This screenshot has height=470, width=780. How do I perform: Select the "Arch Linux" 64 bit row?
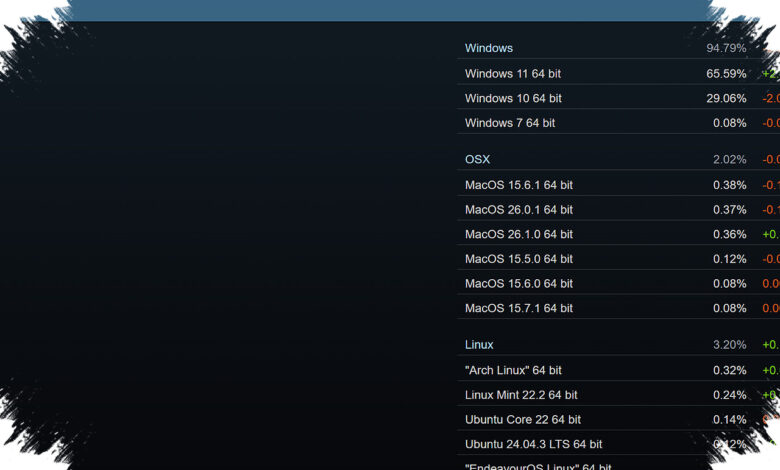618,370
